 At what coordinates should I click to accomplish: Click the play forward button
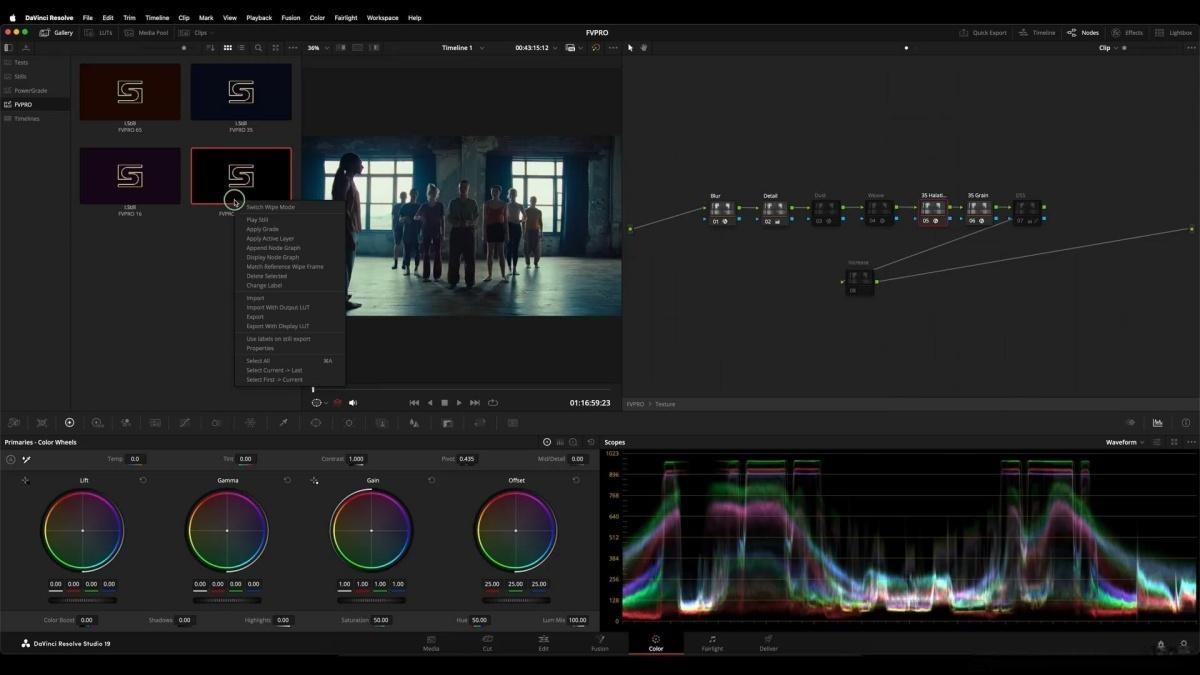[x=459, y=402]
